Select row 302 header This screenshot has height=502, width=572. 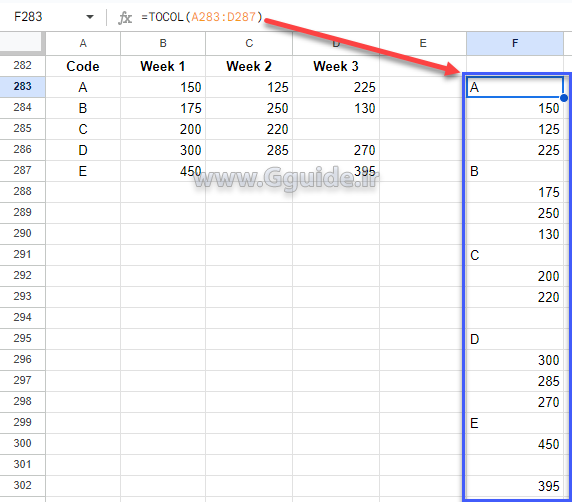(x=22, y=486)
